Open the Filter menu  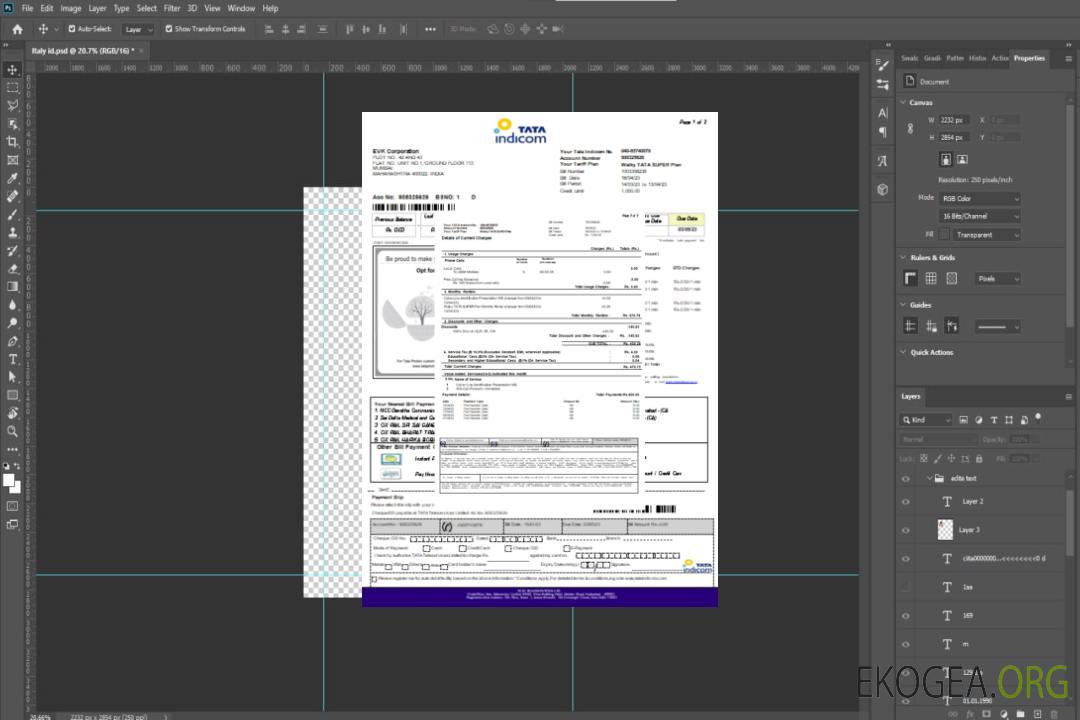(172, 8)
